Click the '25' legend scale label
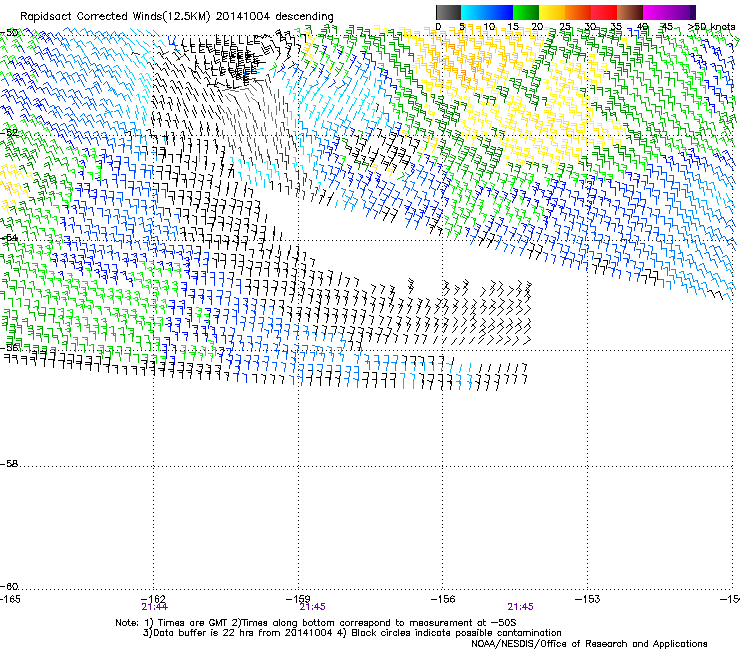Image resolution: width=740 pixels, height=650 pixels. click(x=565, y=26)
